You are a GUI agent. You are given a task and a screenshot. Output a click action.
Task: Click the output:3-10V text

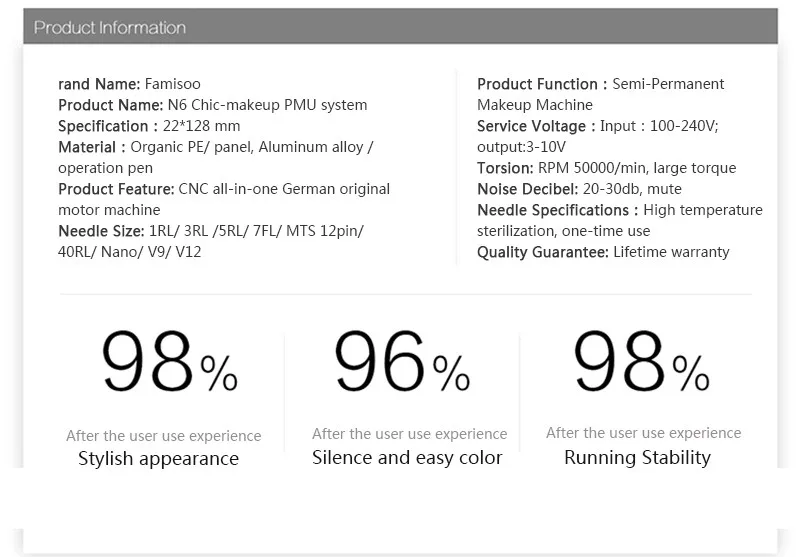click(521, 147)
